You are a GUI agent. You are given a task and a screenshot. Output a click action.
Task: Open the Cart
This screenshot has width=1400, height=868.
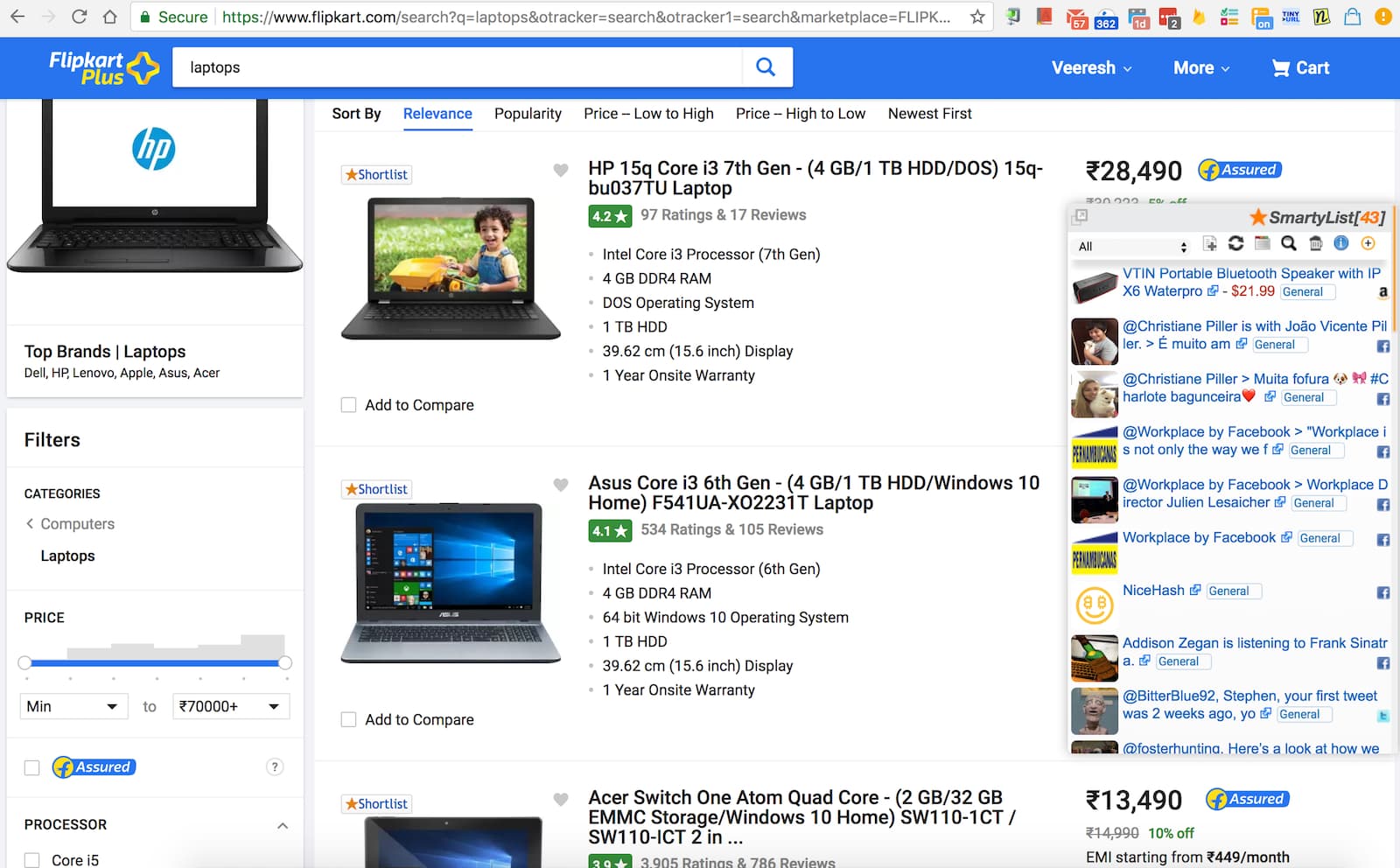tap(1300, 68)
